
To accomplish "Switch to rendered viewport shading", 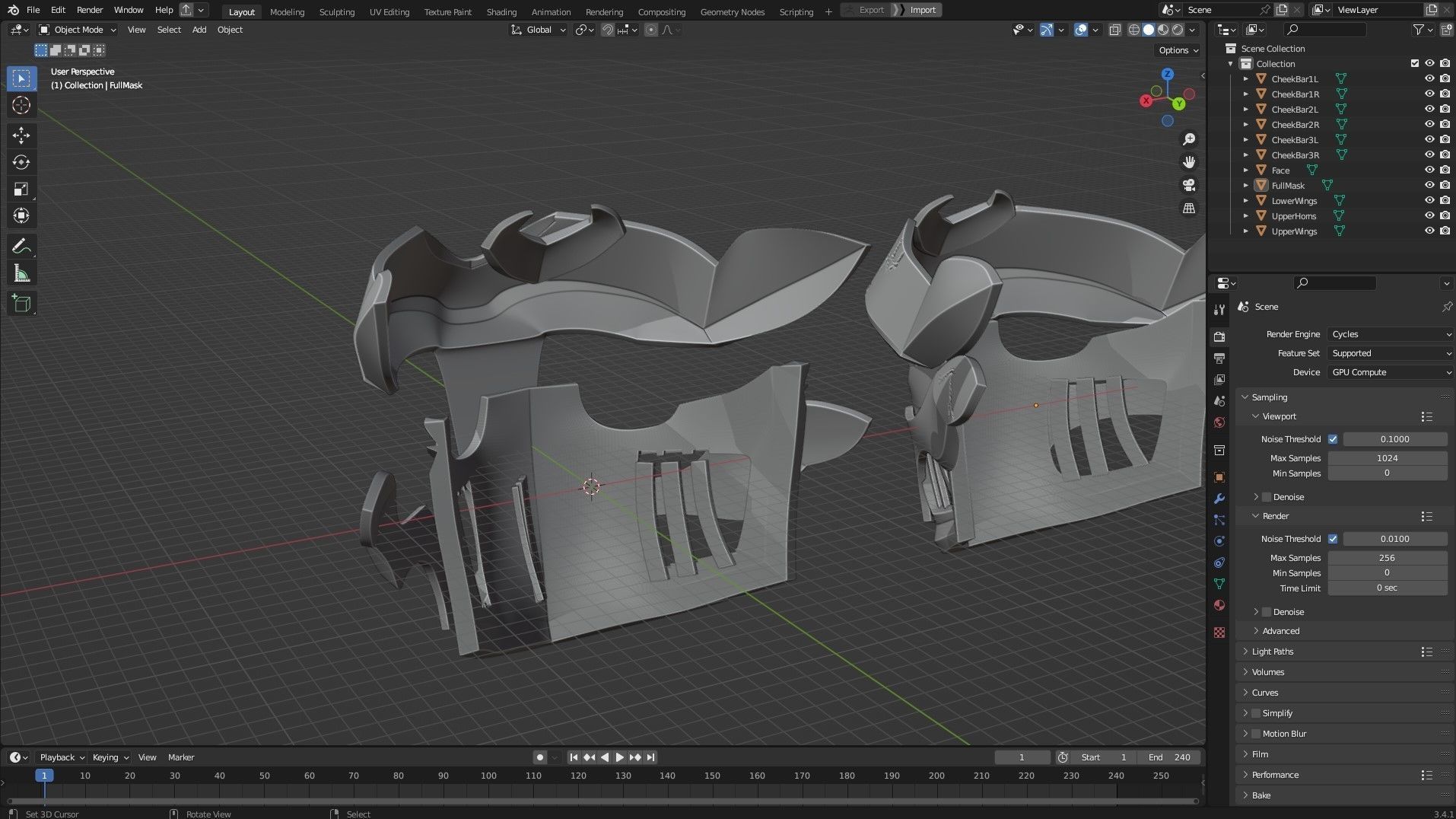I will 1178,30.
